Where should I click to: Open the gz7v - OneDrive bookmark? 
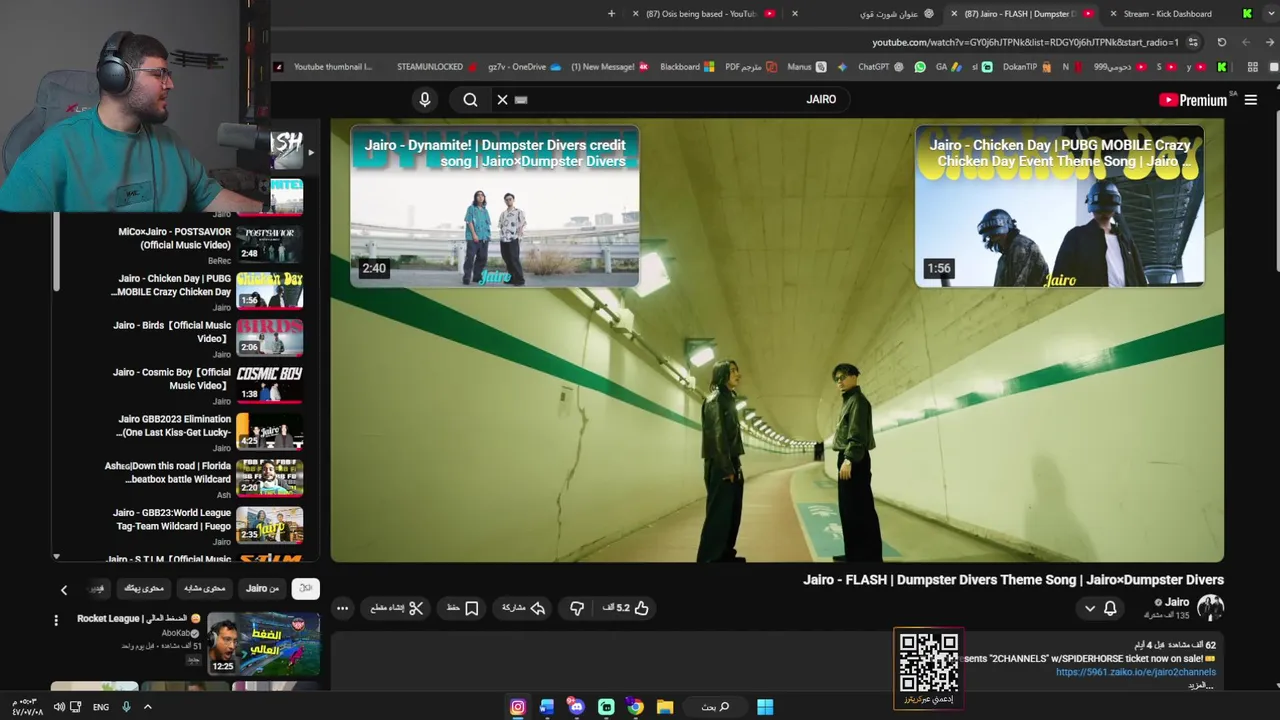tap(524, 67)
